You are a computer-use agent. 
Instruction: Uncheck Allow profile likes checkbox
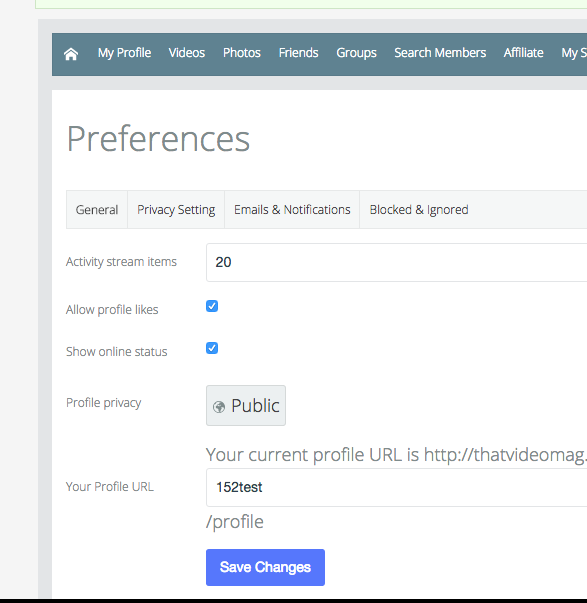coord(212,306)
